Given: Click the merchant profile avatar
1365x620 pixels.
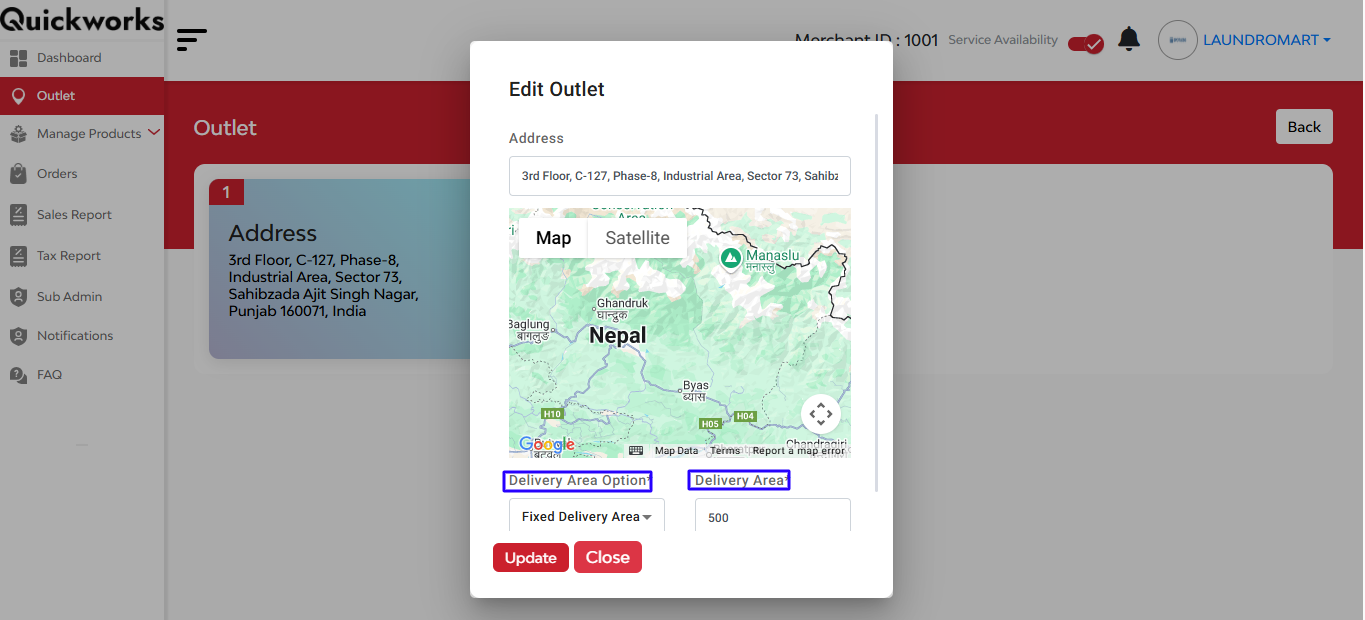Looking at the screenshot, I should (x=1178, y=40).
